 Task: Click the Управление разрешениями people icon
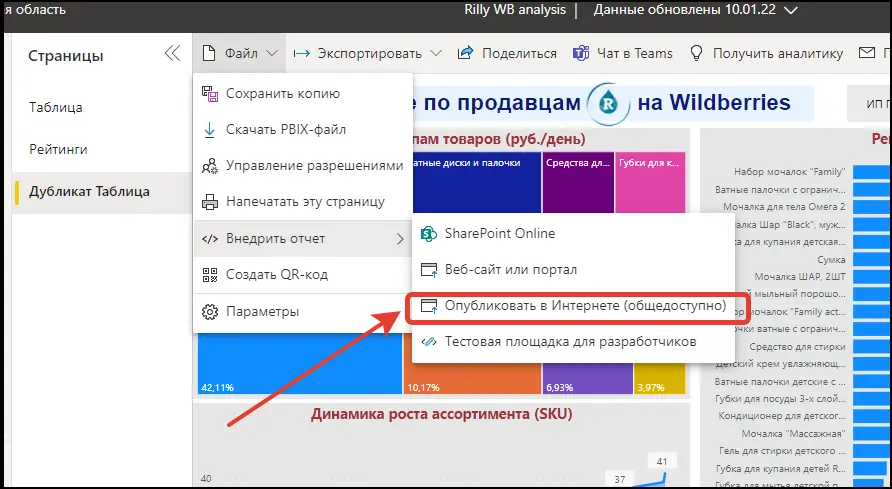click(210, 166)
